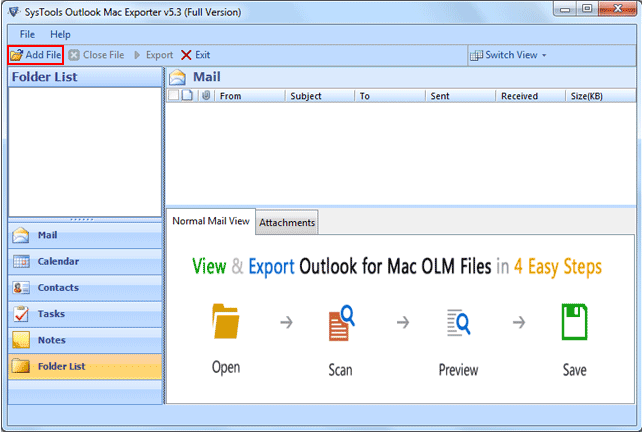The width and height of the screenshot is (642, 432).
Task: Minimize the SysTools window
Action: pyautogui.click(x=565, y=9)
